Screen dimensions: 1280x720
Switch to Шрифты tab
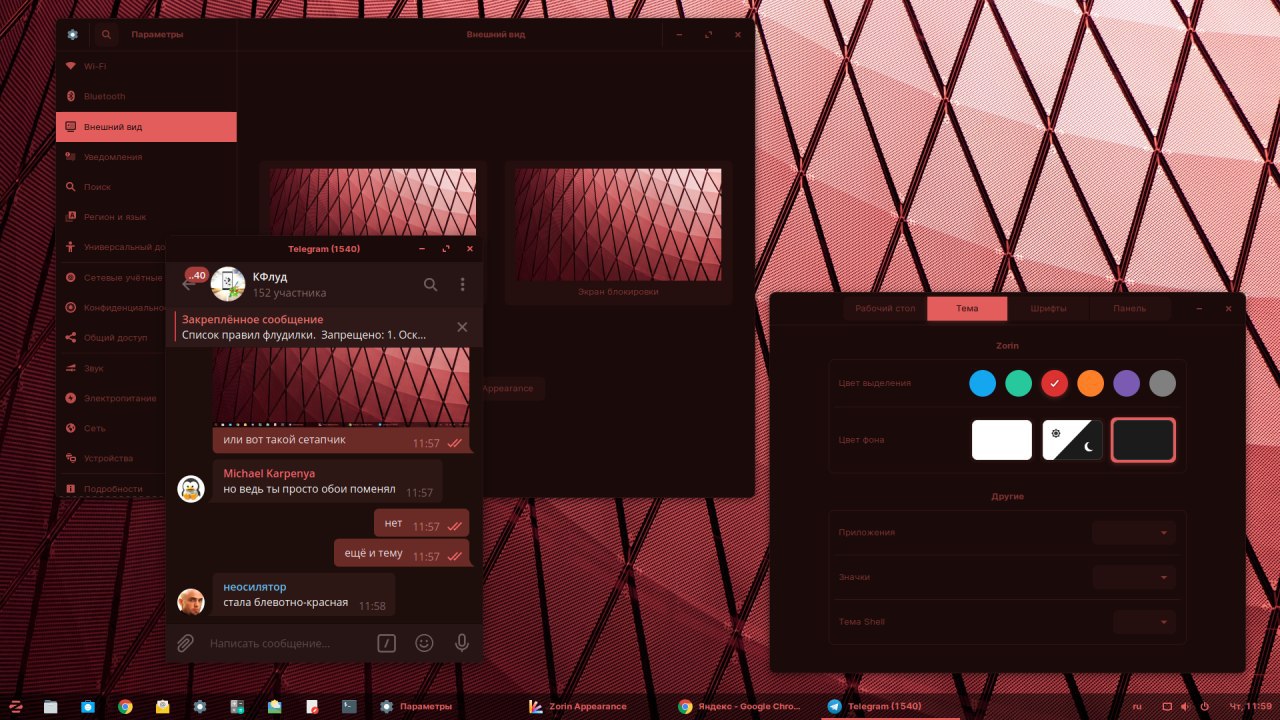pos(1048,309)
